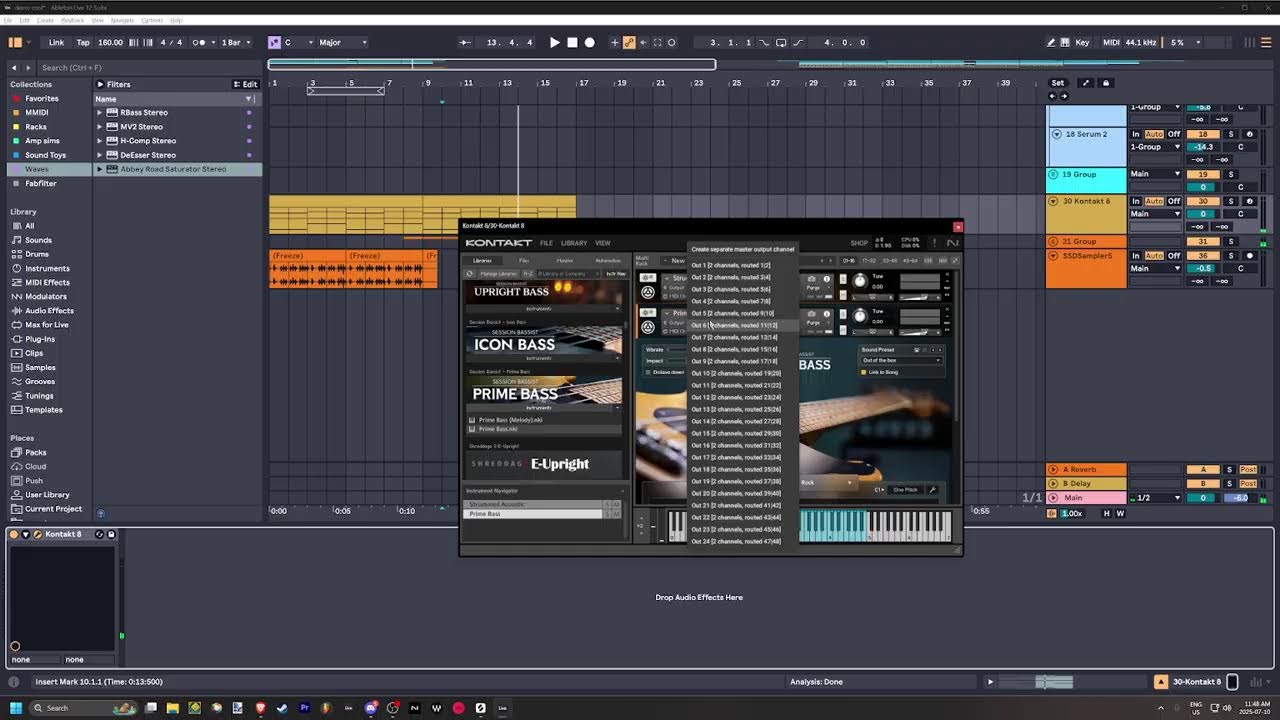Screen dimensions: 1280x720
Task: Stop playback with the transport Stop button
Action: point(572,42)
